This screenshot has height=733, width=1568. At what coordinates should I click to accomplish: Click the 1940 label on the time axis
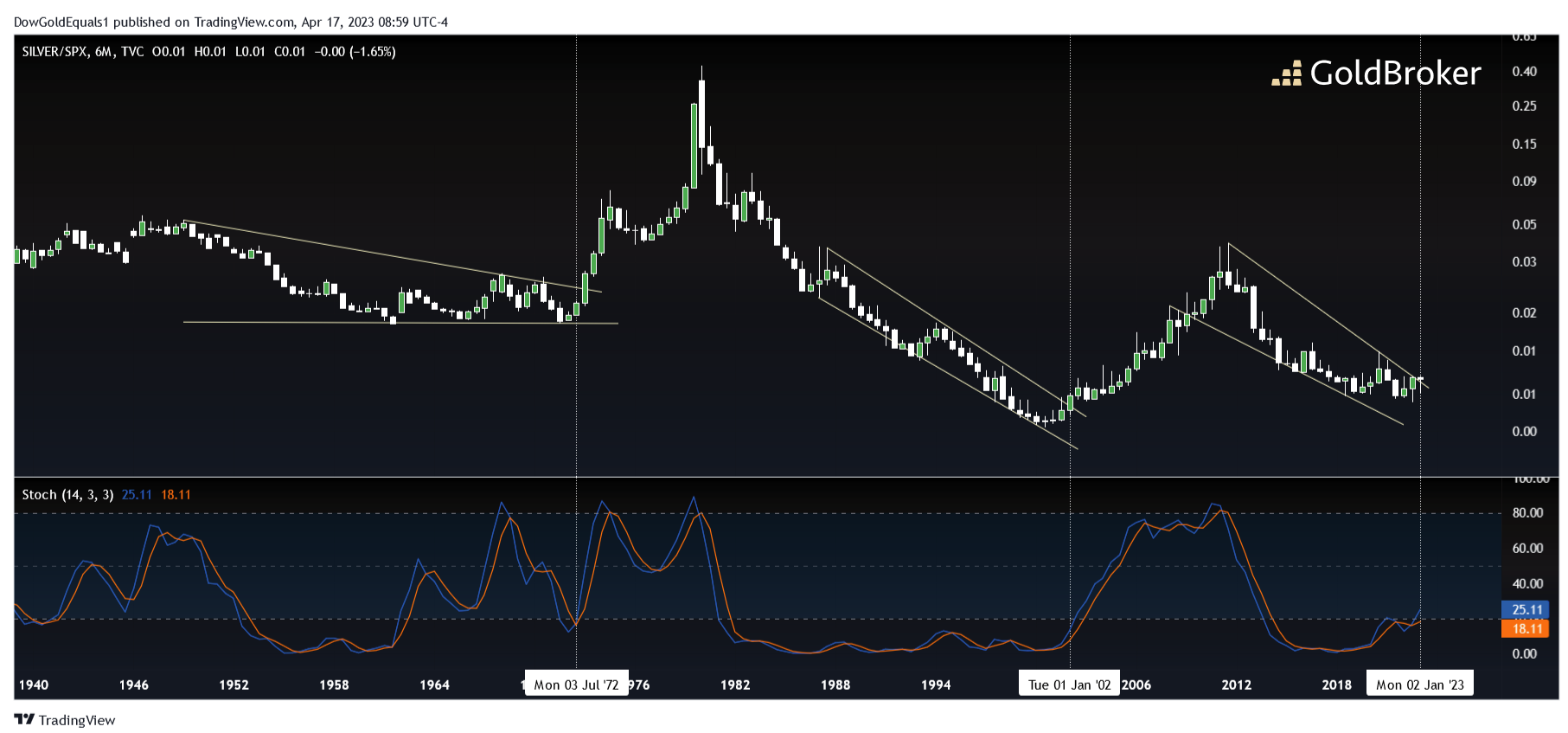(x=34, y=685)
